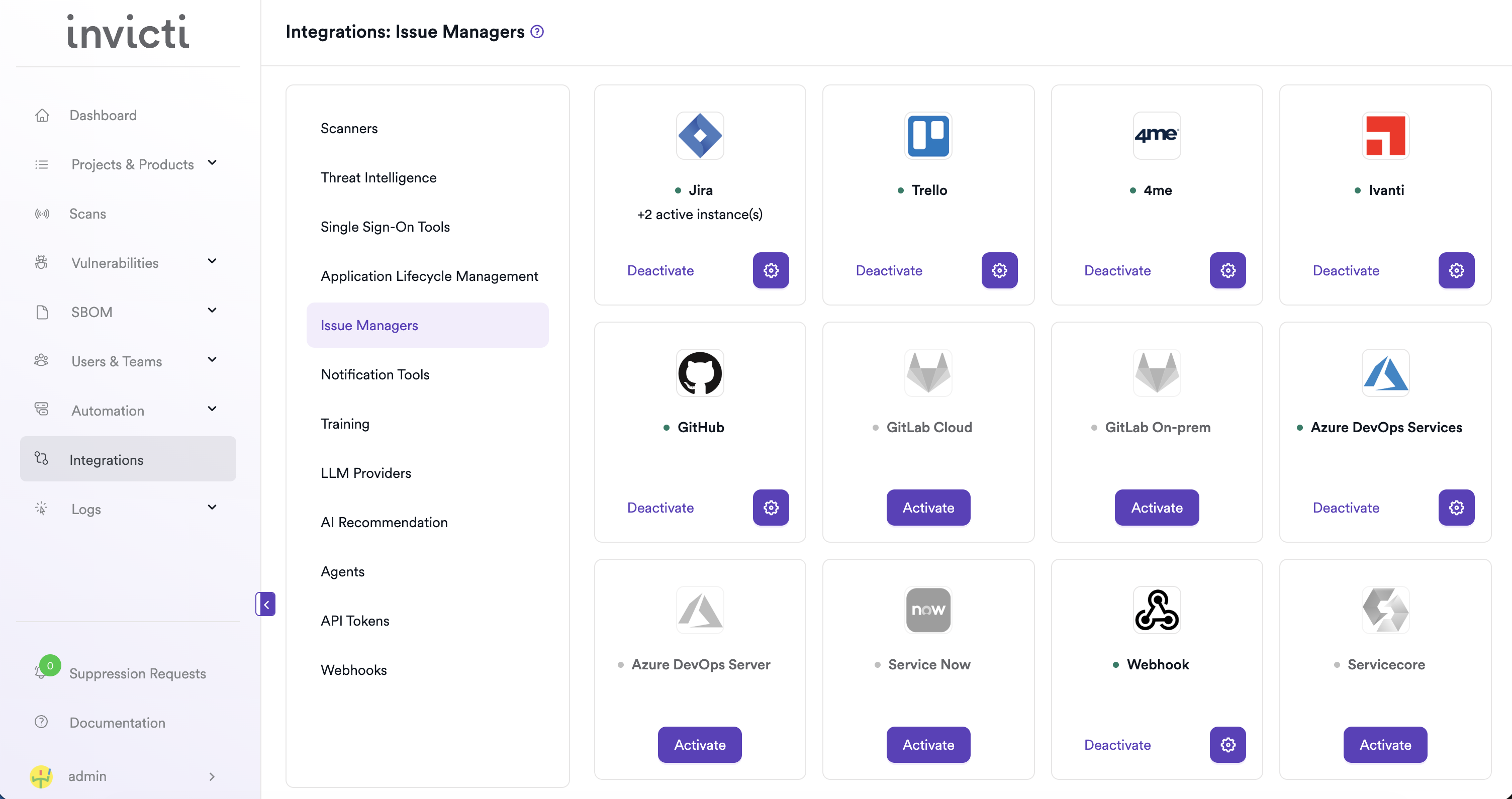Screen dimensions: 1512x799
Task: Click the GitHub logo
Action: (x=699, y=373)
